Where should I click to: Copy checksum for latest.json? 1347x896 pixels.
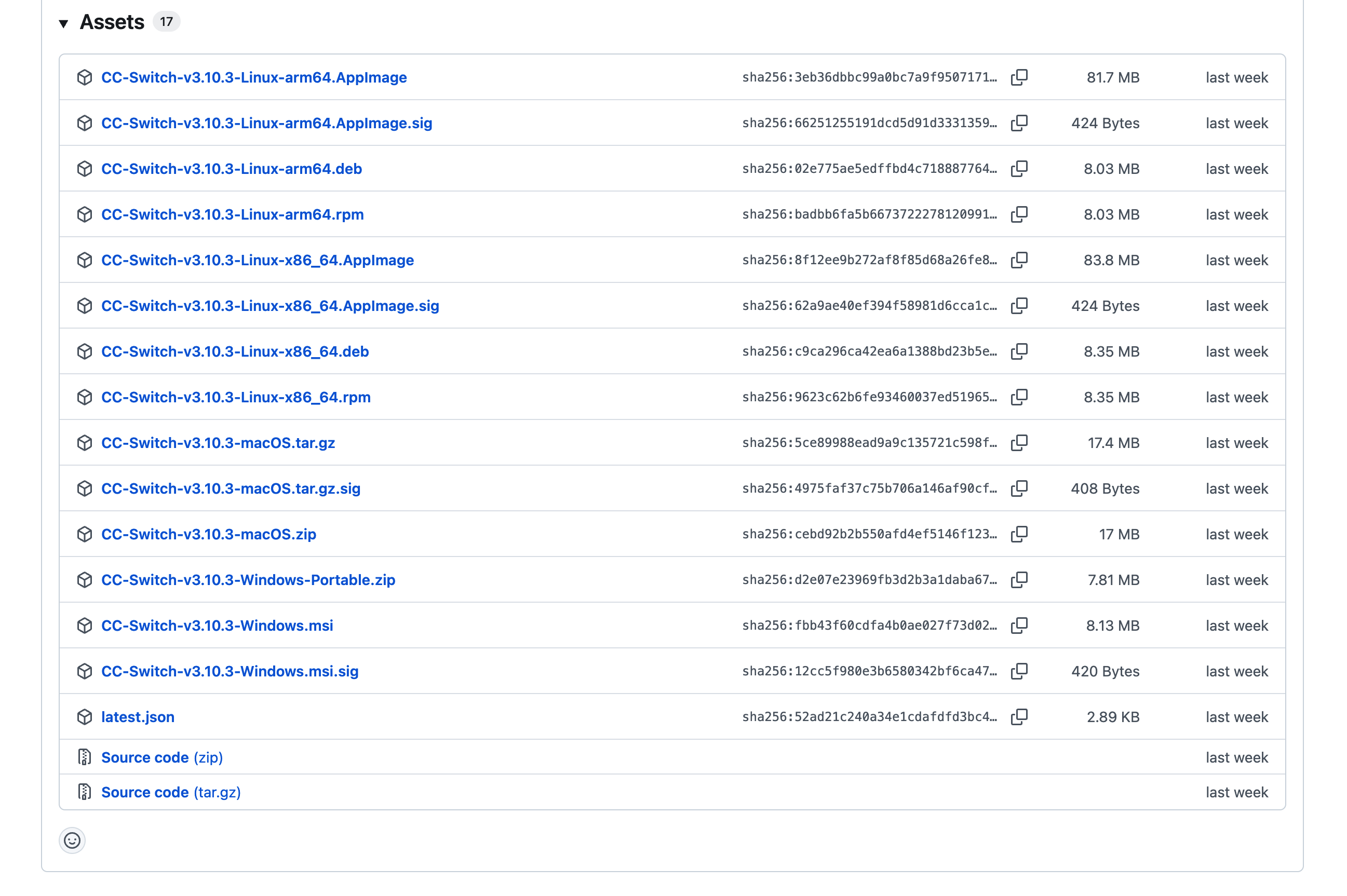click(1019, 717)
